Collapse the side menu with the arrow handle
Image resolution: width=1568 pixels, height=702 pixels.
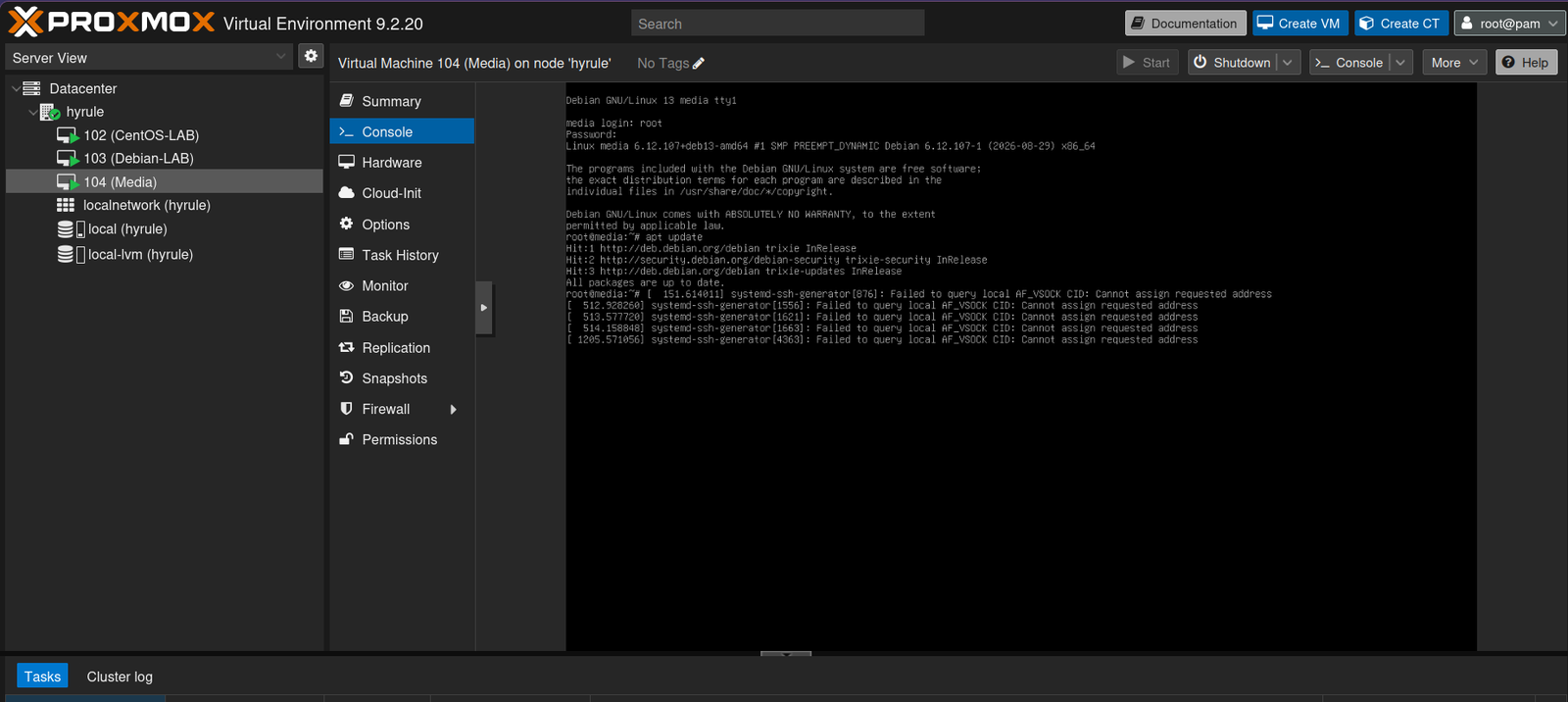tap(483, 308)
